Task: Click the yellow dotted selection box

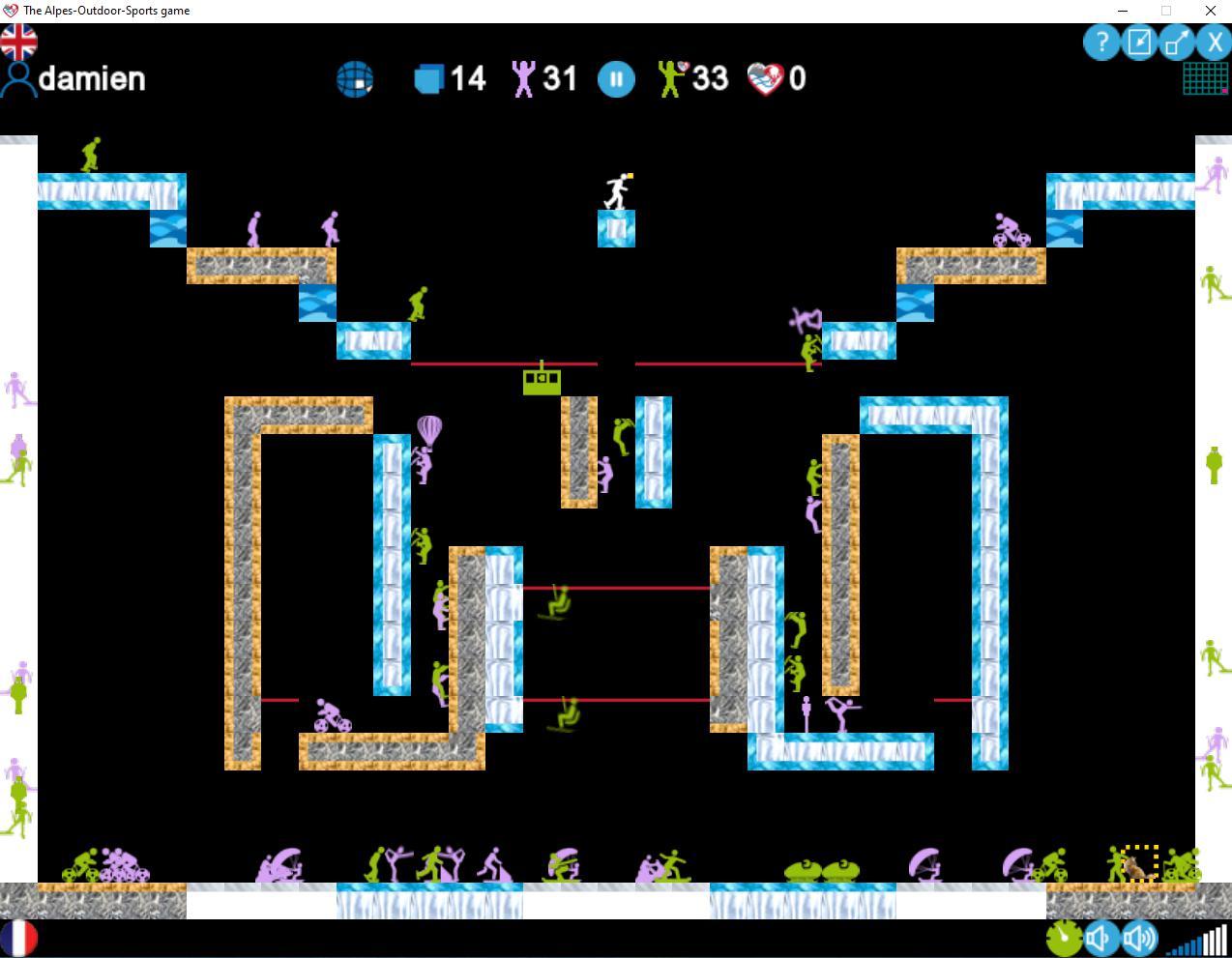Action: (x=1139, y=863)
